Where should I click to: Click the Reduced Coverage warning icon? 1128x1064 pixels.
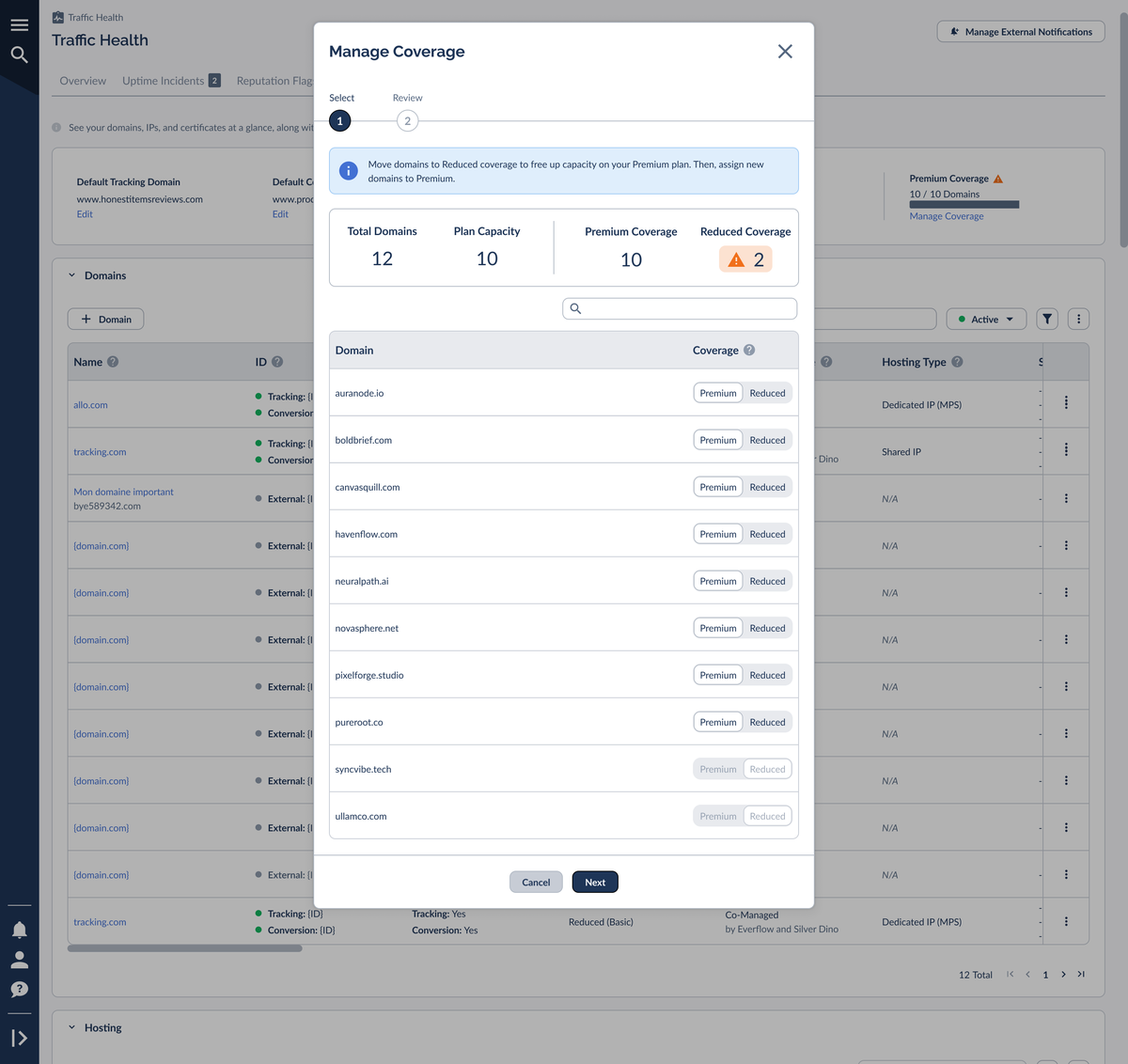coord(736,259)
